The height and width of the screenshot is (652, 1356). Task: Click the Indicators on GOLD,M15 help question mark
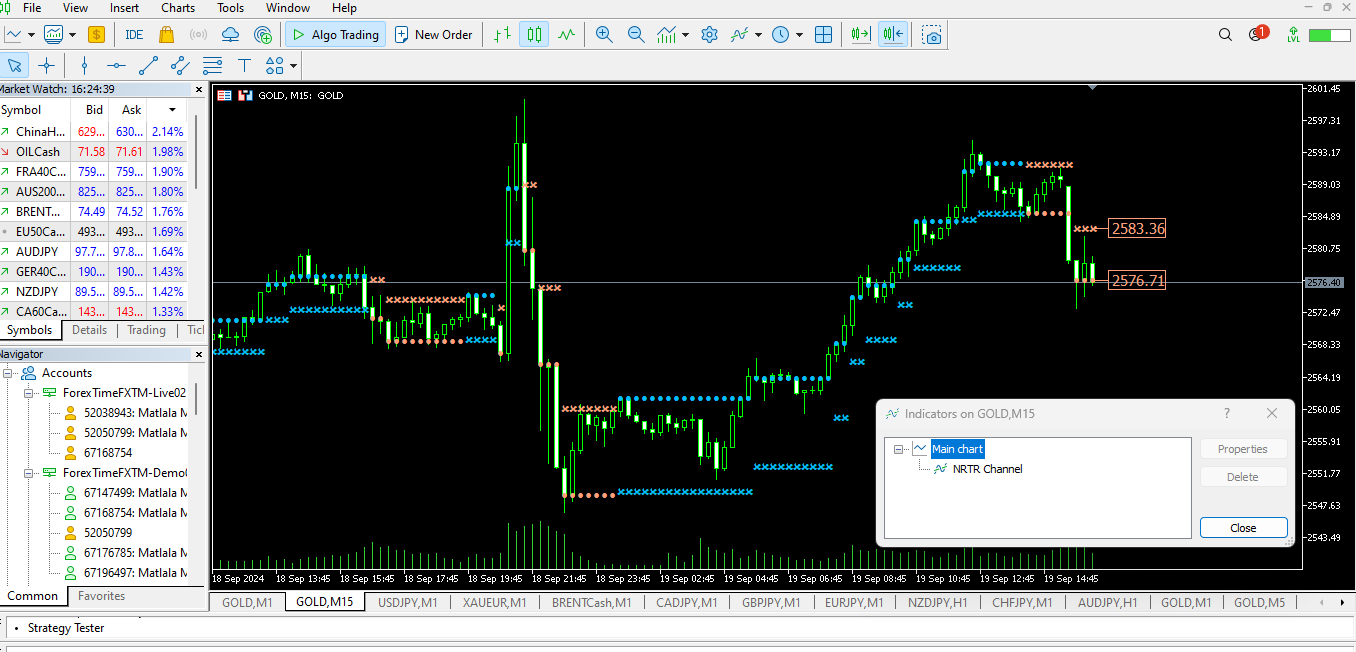point(1227,413)
